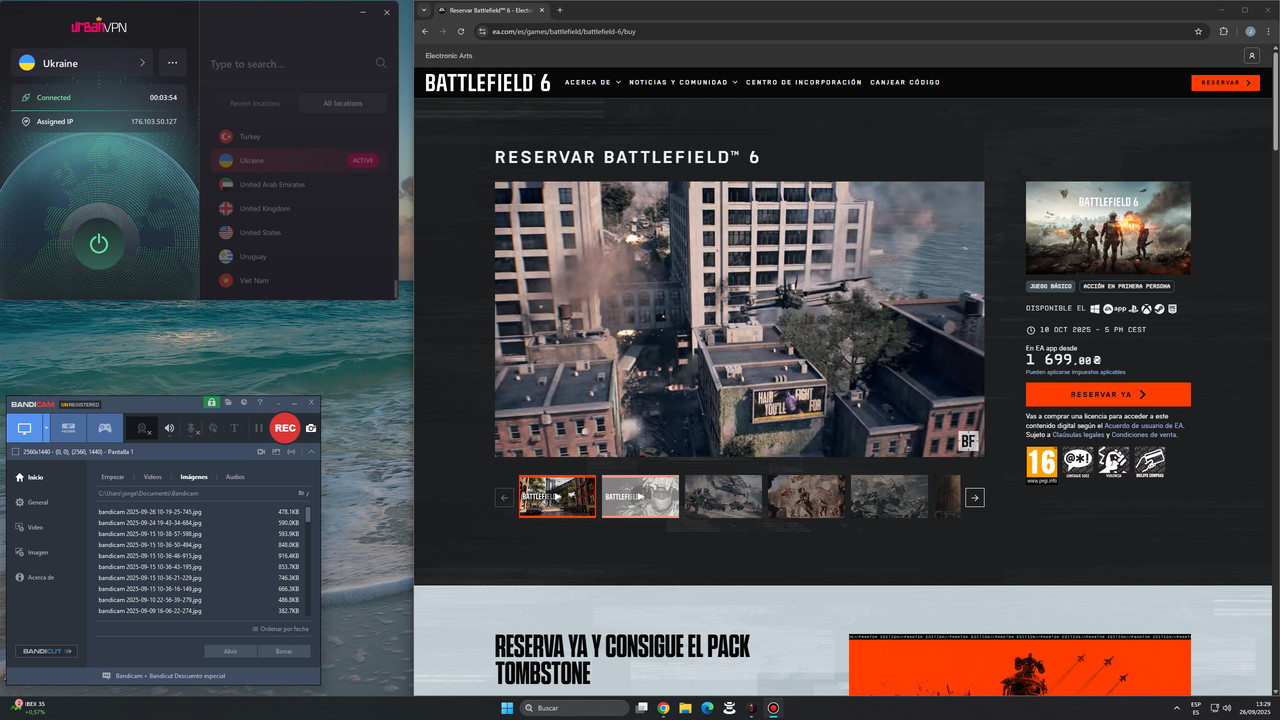Screen dimensions: 1280x720
Task: Click Bandicam Borrar button
Action: point(284,651)
